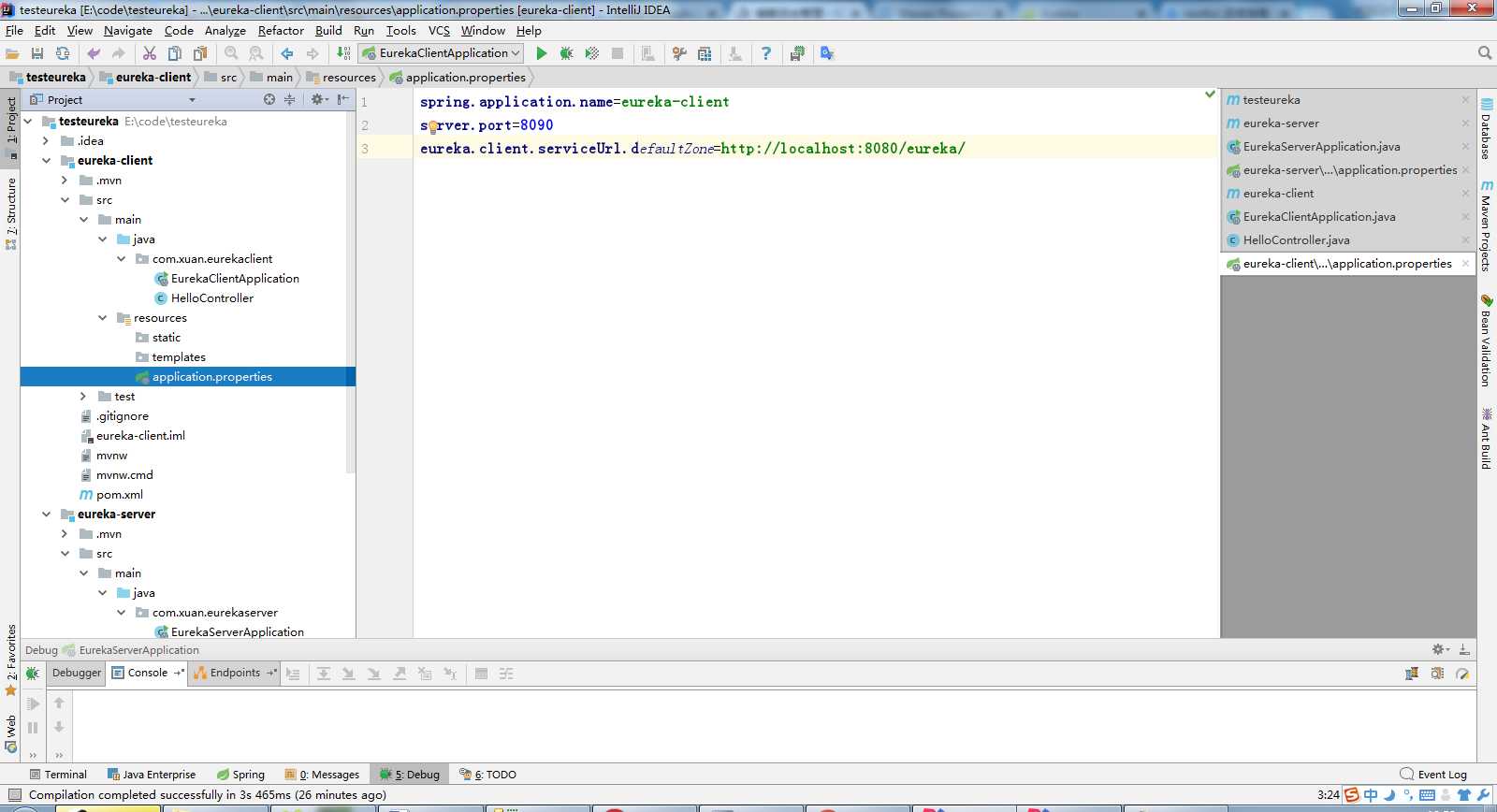This screenshot has width=1497, height=812.
Task: Collapse all icon in Project panel header
Action: coord(289,99)
